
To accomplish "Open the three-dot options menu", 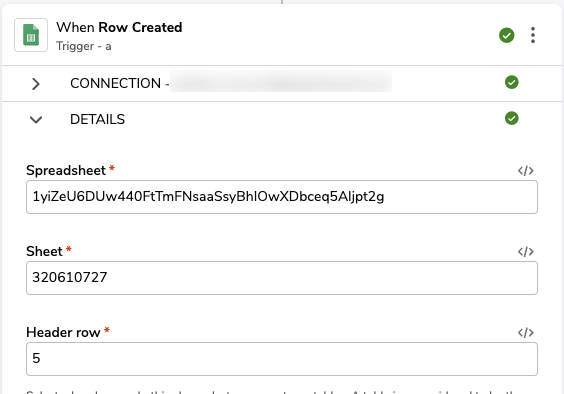I will (533, 35).
